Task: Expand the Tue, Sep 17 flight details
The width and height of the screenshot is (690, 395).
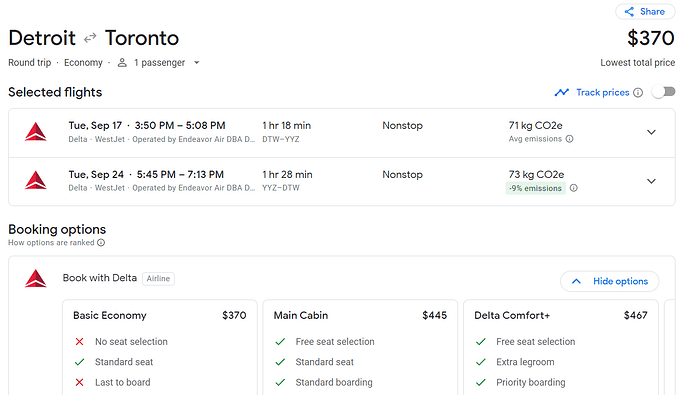Action: tap(651, 132)
